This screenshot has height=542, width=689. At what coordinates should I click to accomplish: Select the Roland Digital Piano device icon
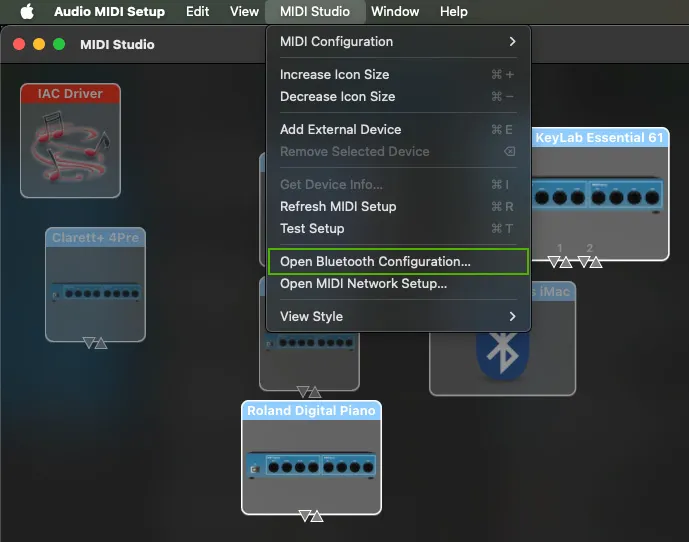point(311,458)
